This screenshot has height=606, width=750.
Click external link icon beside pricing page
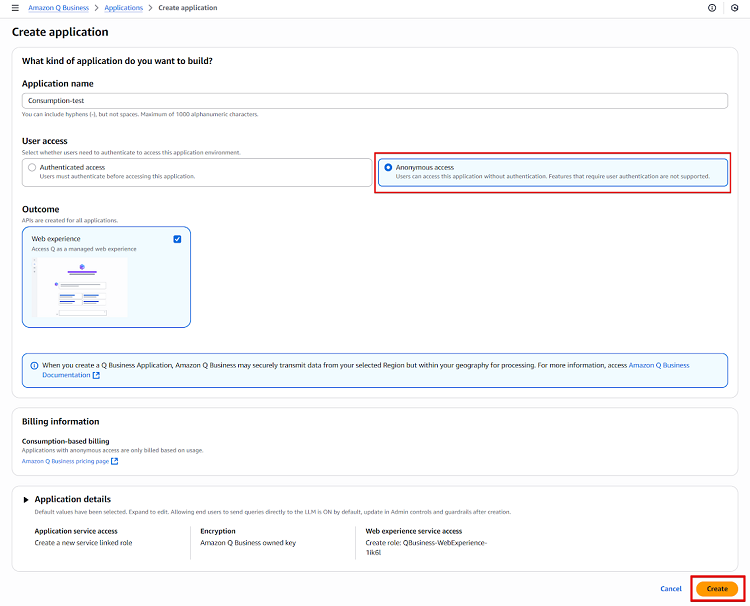click(x=114, y=461)
